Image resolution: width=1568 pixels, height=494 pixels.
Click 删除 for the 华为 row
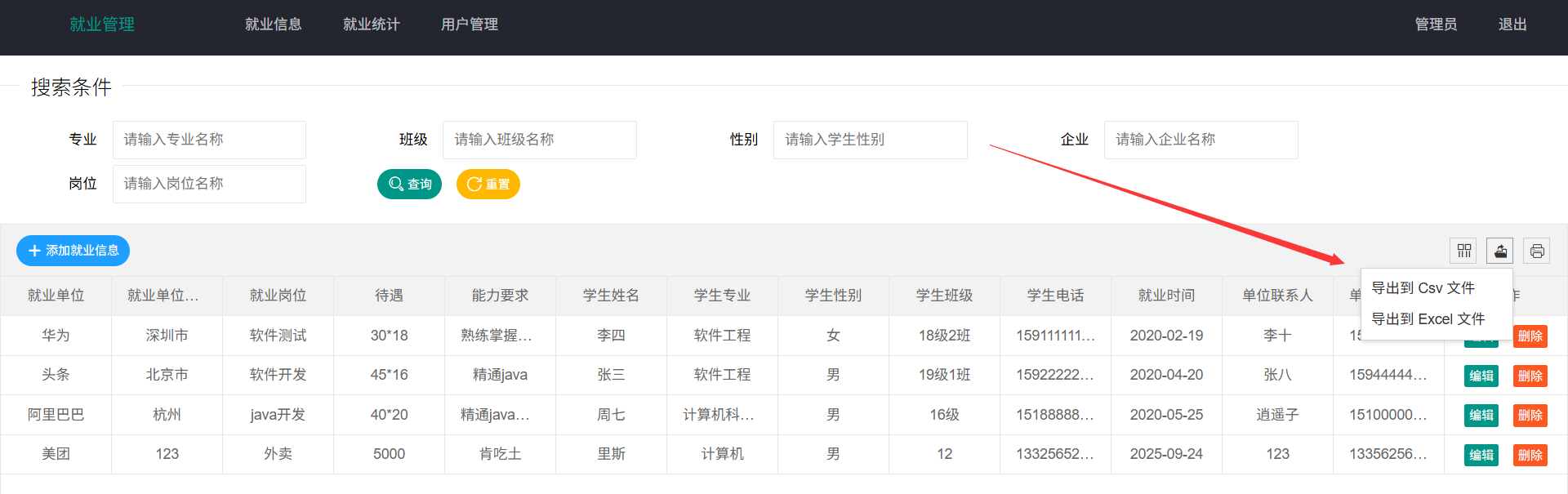[x=1530, y=336]
